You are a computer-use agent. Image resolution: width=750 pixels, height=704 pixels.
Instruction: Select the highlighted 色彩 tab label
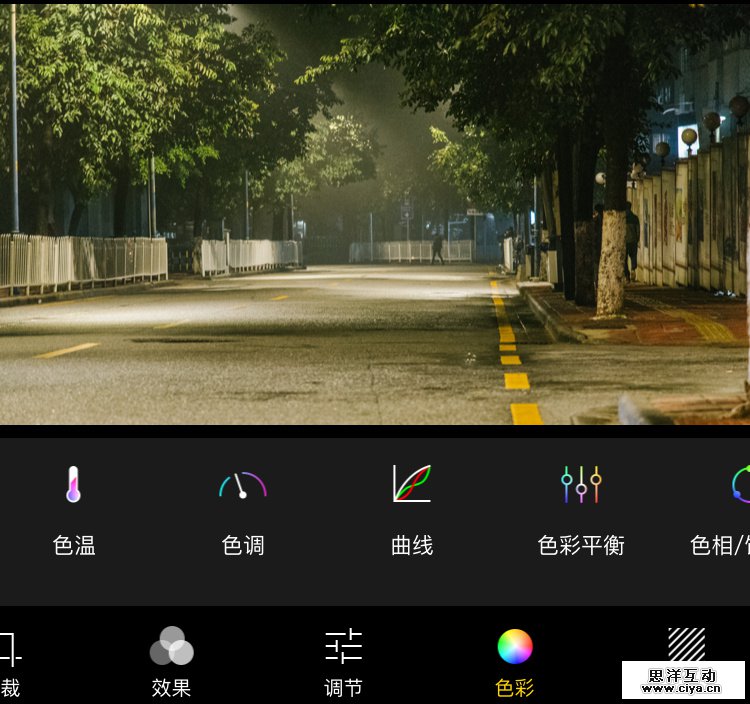coord(515,688)
